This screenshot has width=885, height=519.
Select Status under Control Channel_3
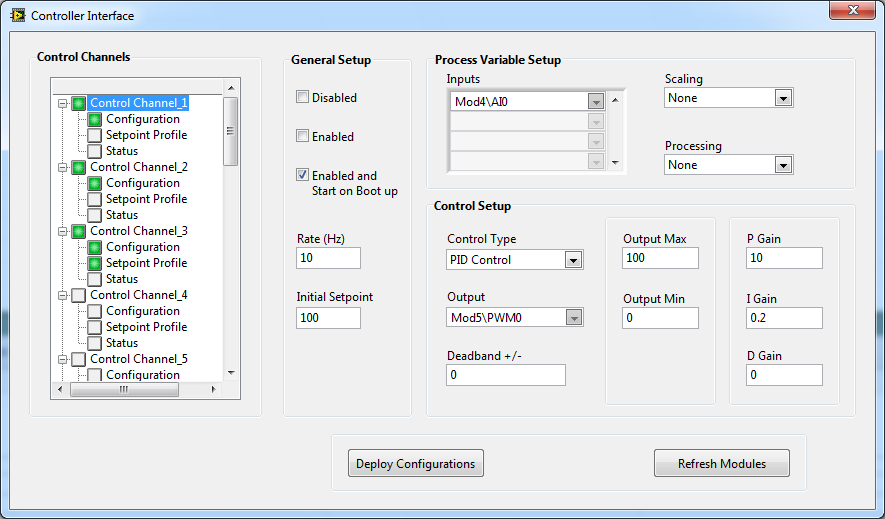122,279
